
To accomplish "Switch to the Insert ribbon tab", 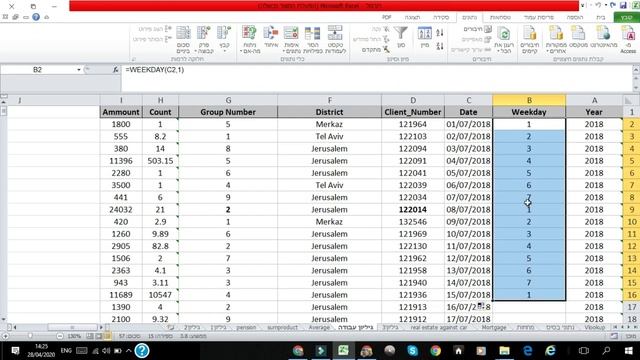I will pyautogui.click(x=575, y=17).
